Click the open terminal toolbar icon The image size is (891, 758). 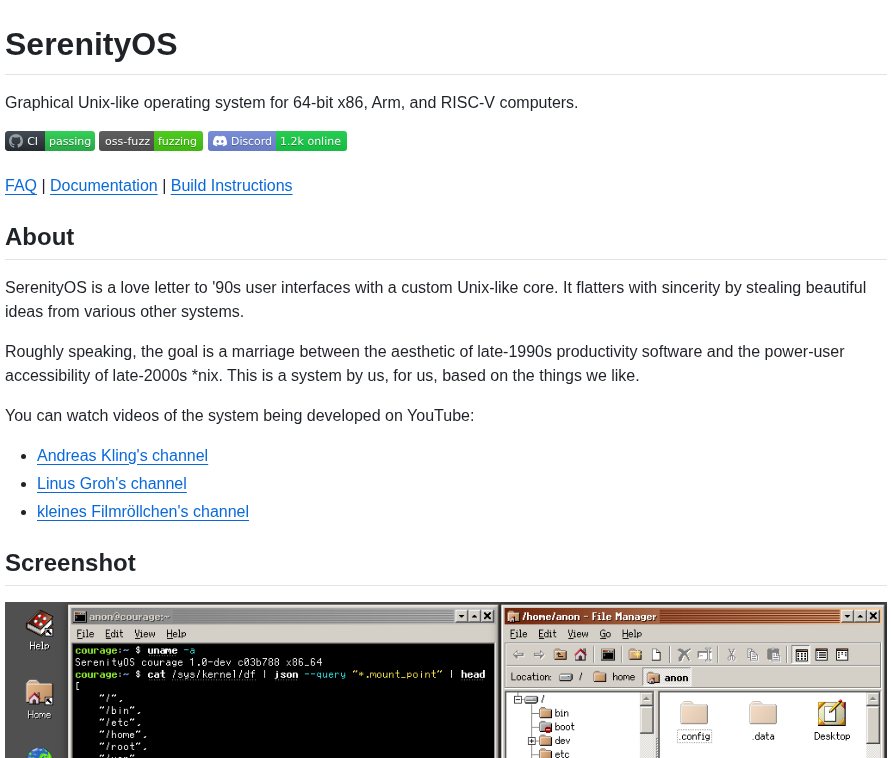point(608,655)
